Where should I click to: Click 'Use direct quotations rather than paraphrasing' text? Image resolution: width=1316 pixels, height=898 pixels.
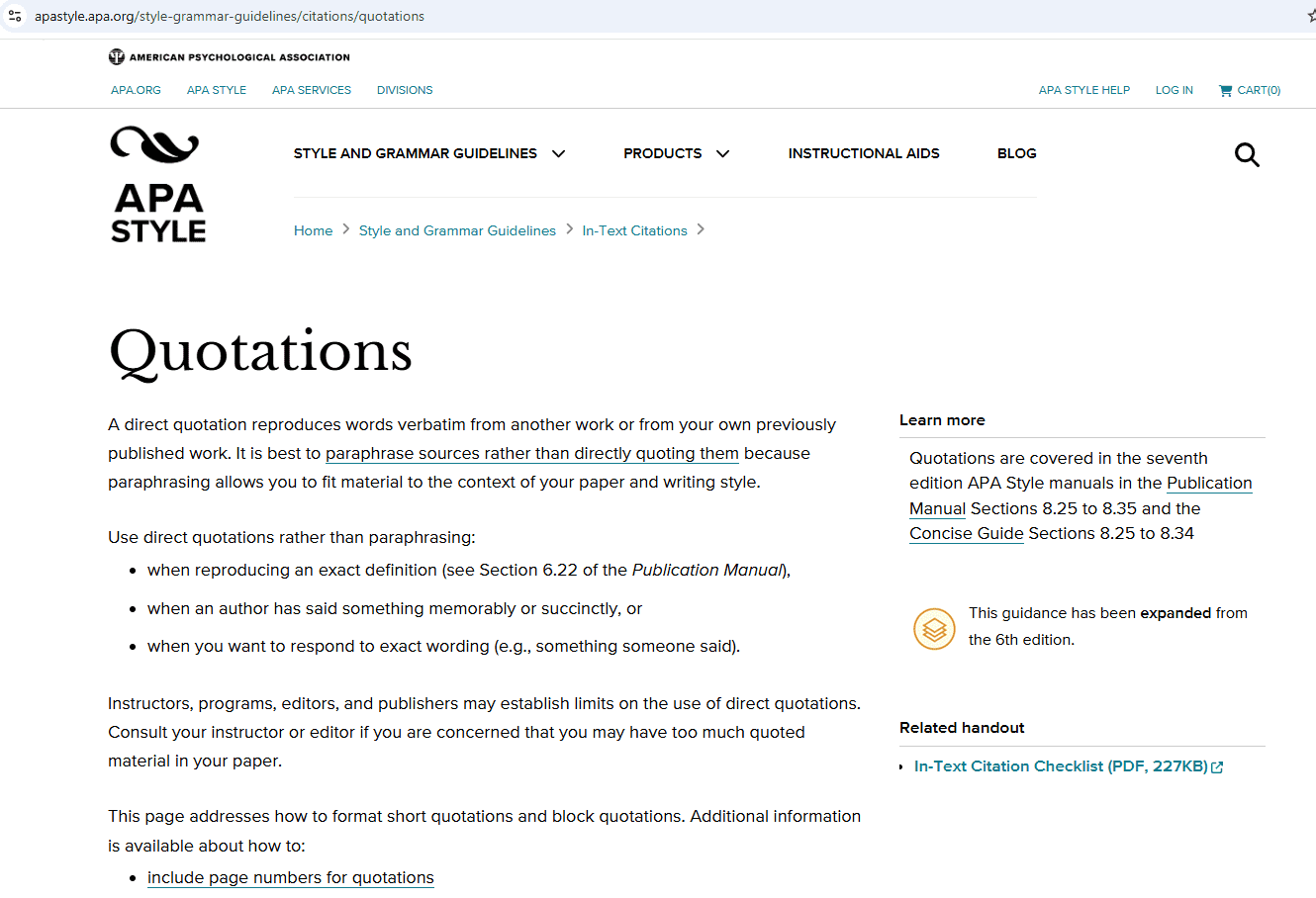point(292,538)
